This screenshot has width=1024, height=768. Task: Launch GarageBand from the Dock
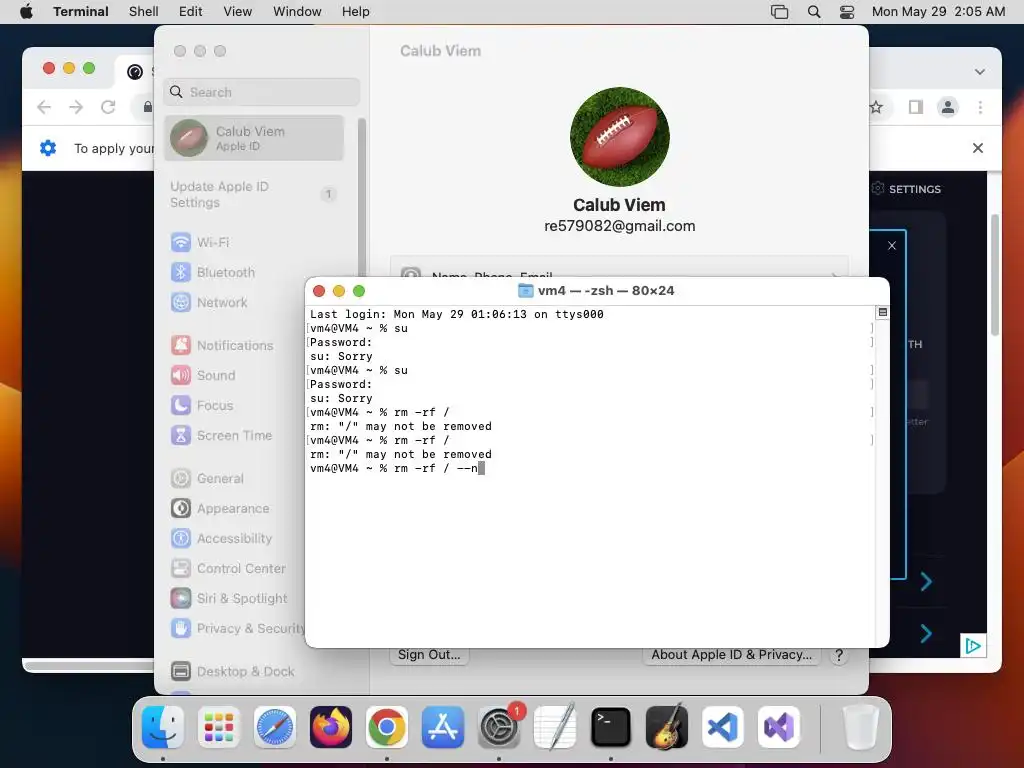point(667,727)
